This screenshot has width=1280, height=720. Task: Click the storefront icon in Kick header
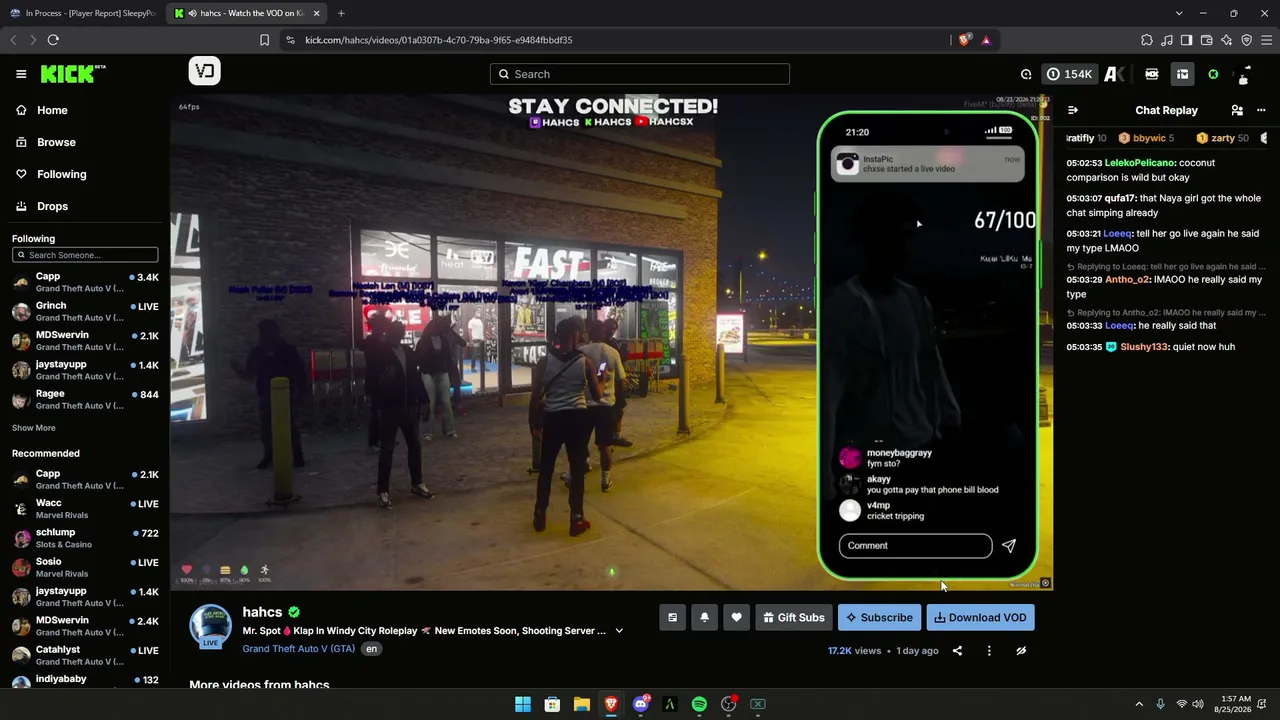[x=1182, y=74]
